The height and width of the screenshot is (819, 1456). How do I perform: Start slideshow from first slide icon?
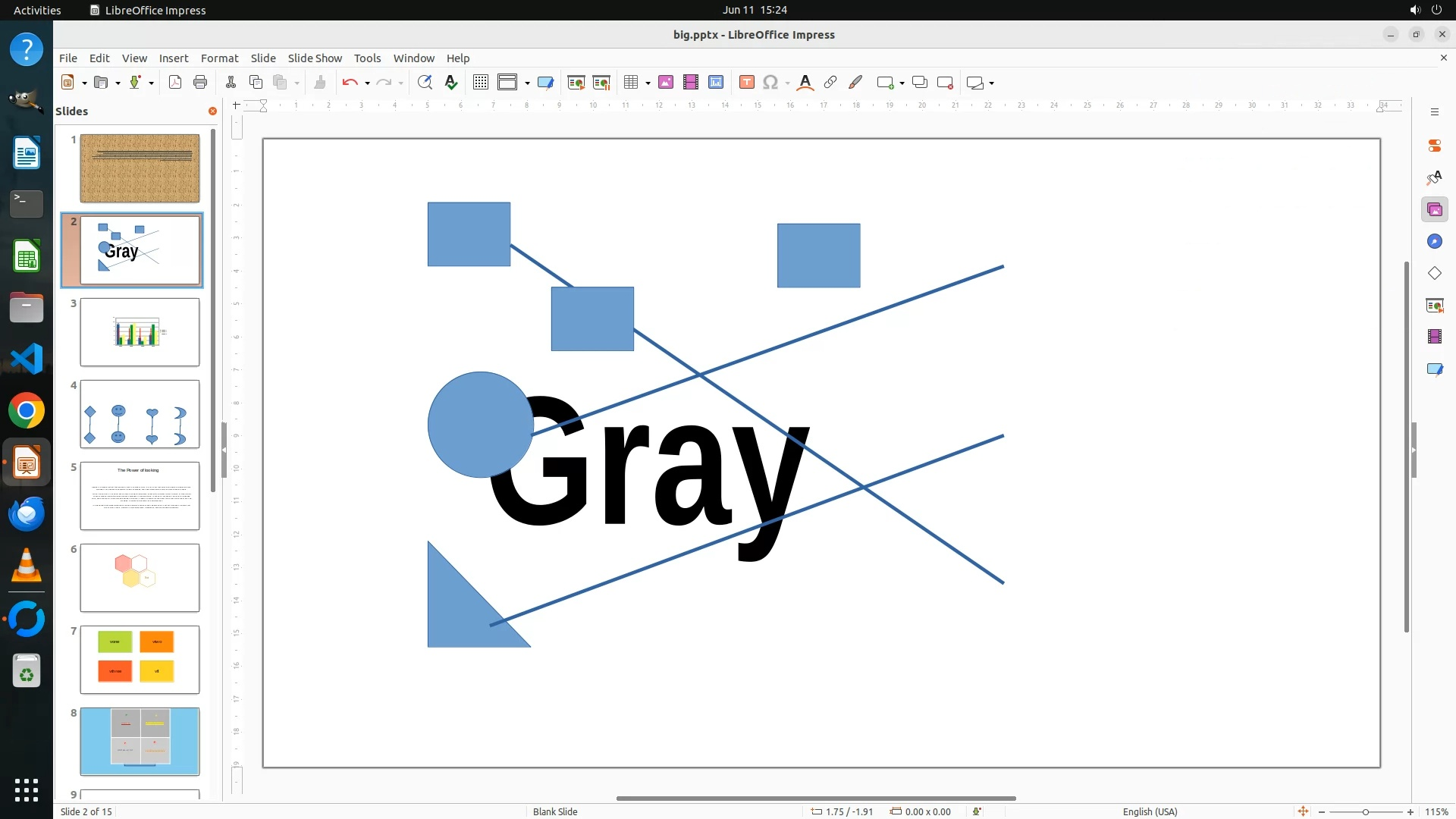pyautogui.click(x=576, y=83)
